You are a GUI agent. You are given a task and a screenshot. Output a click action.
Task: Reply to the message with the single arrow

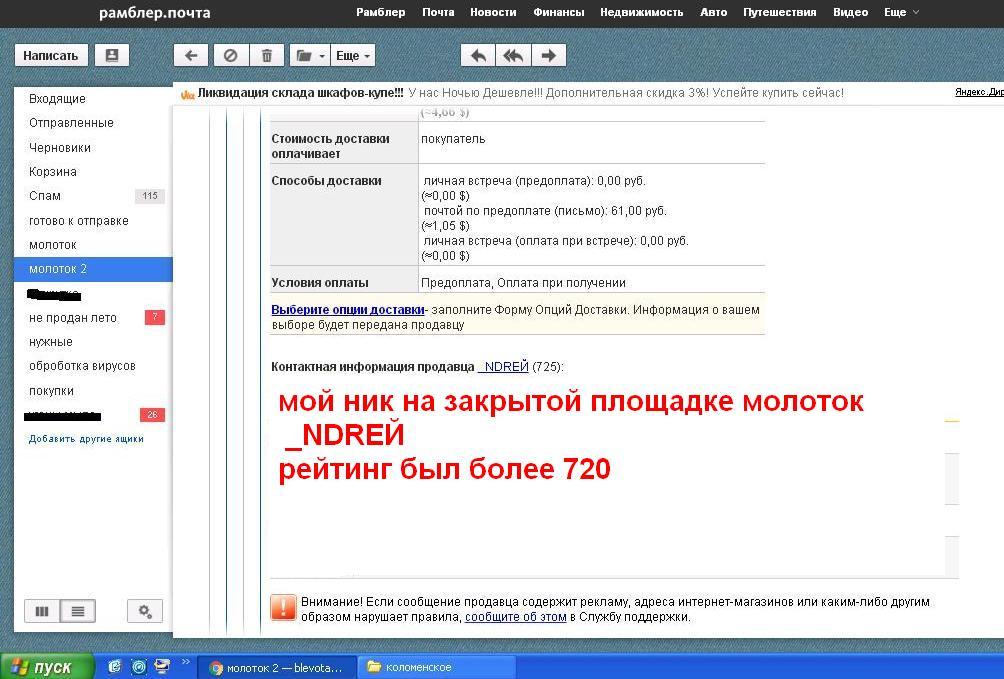click(x=478, y=56)
